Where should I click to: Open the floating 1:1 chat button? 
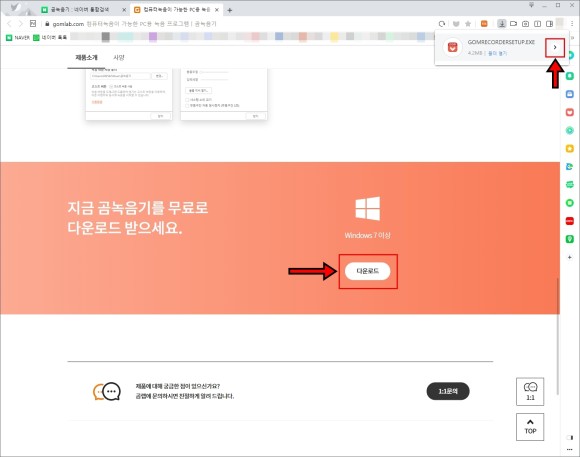click(x=530, y=392)
